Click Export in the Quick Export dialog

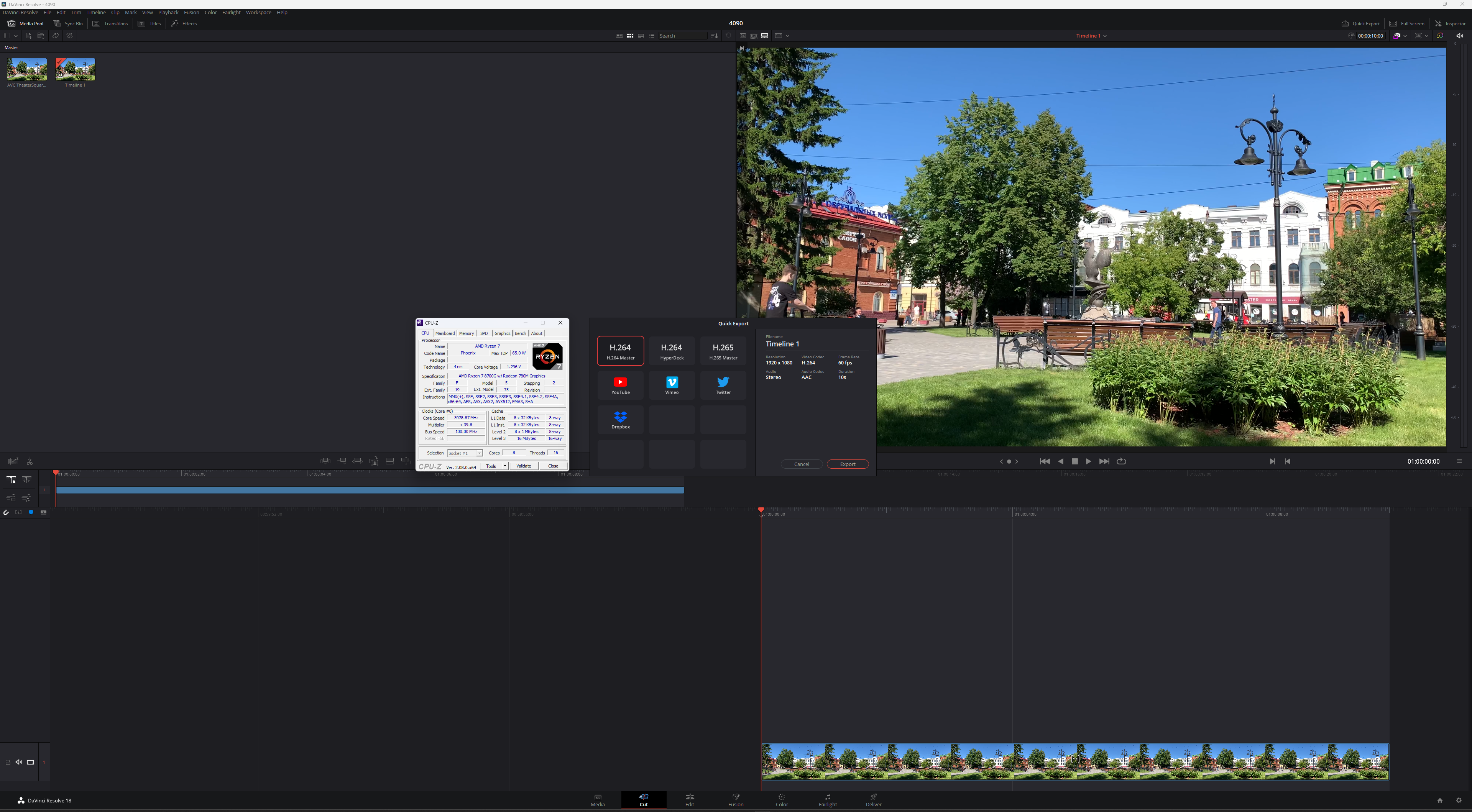pyautogui.click(x=848, y=464)
